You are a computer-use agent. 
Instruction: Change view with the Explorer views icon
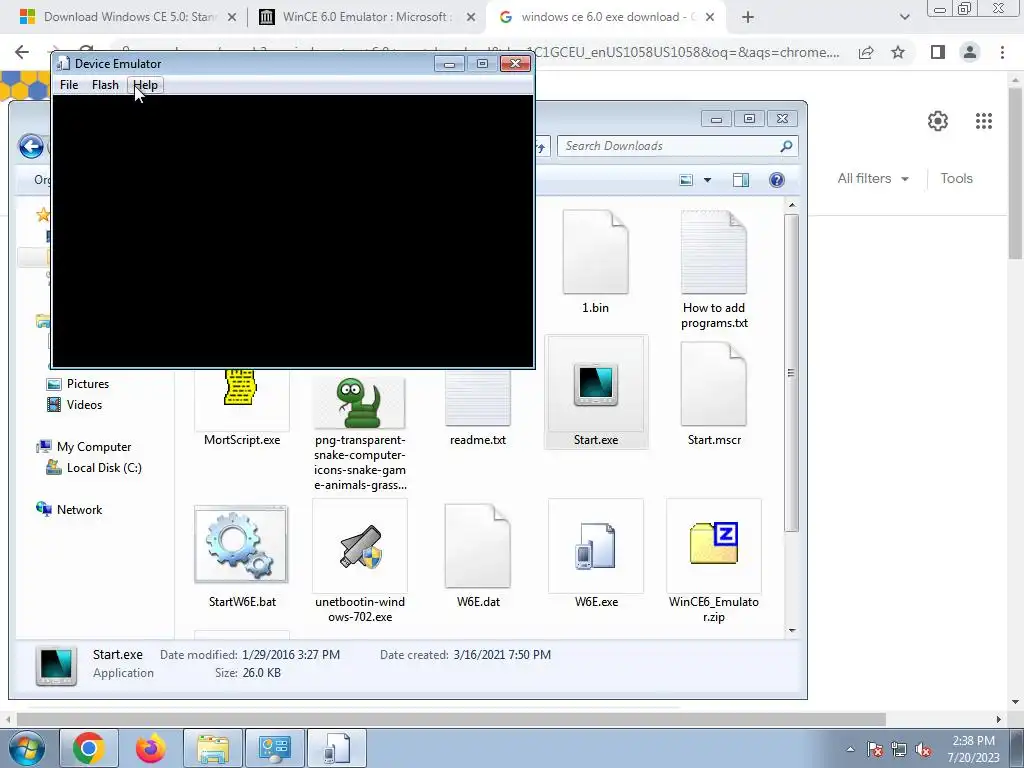tap(686, 180)
